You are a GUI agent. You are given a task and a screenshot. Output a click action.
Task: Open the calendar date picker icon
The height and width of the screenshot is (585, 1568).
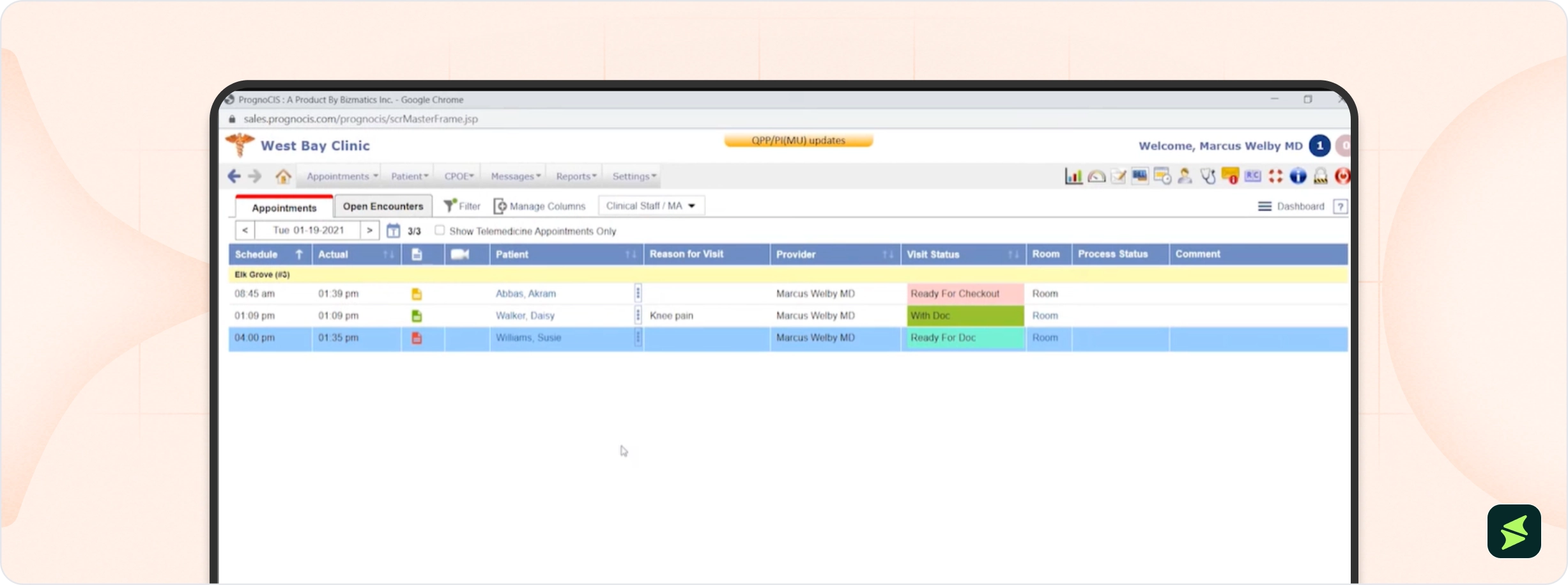393,231
